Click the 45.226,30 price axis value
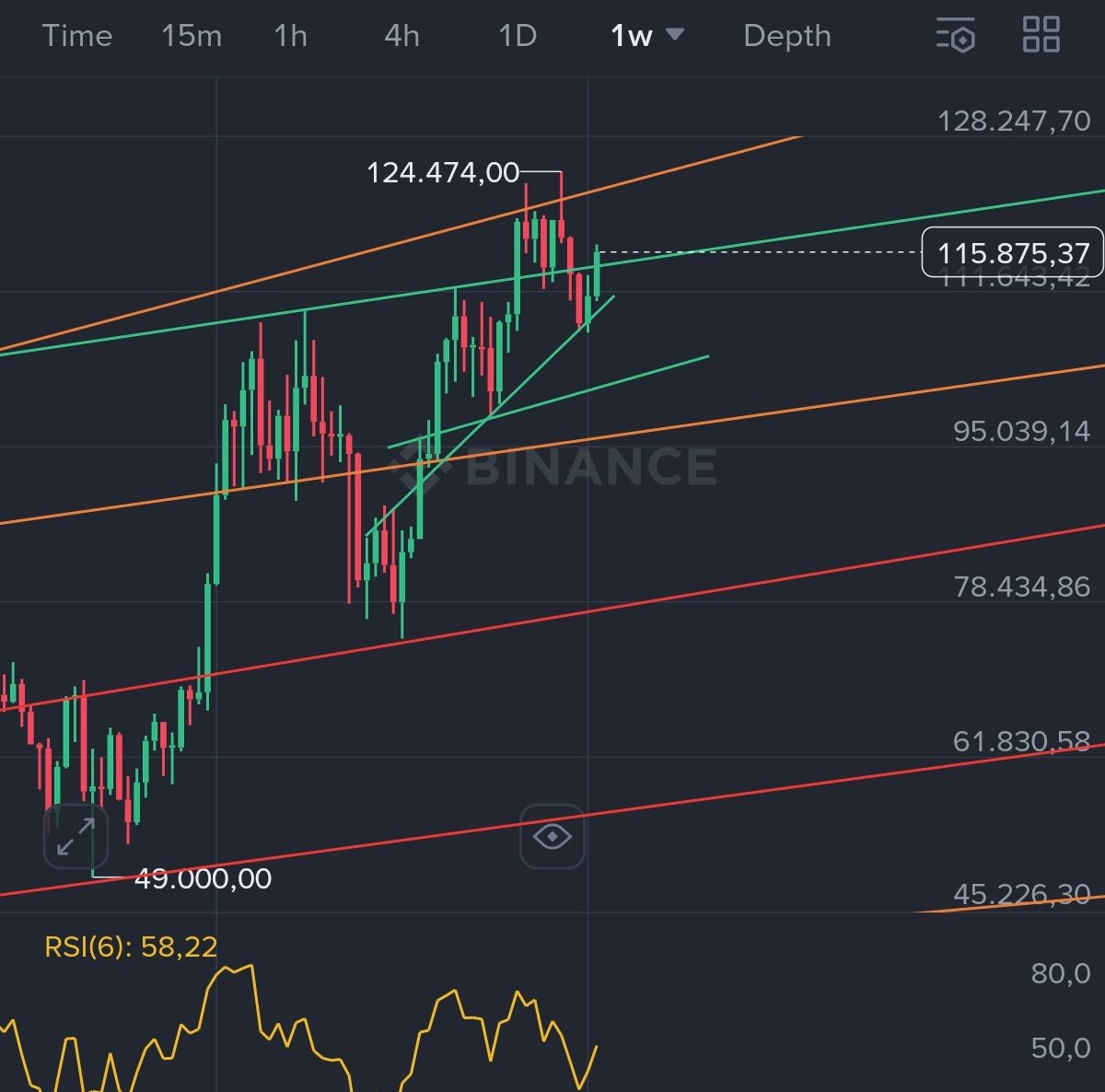 pos(1022,894)
